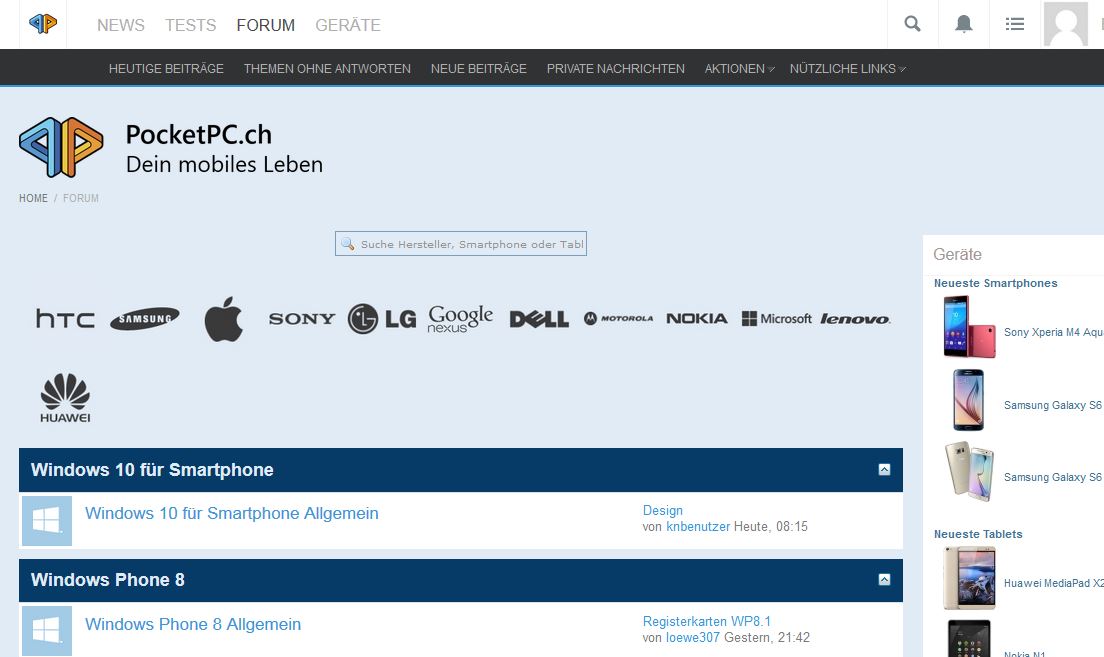
Task: View profile of user loewe307
Action: 693,638
